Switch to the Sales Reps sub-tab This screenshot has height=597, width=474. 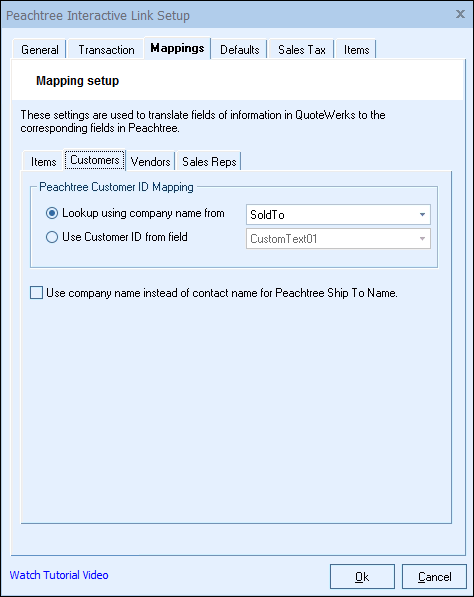pos(209,161)
